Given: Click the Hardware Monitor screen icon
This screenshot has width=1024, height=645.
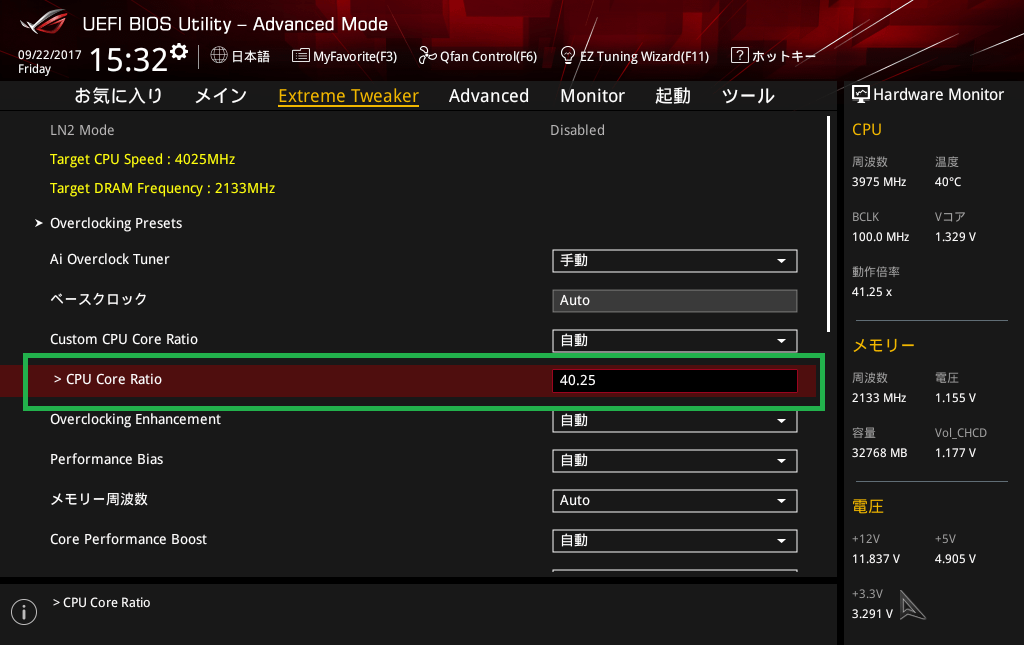Looking at the screenshot, I should [x=861, y=95].
